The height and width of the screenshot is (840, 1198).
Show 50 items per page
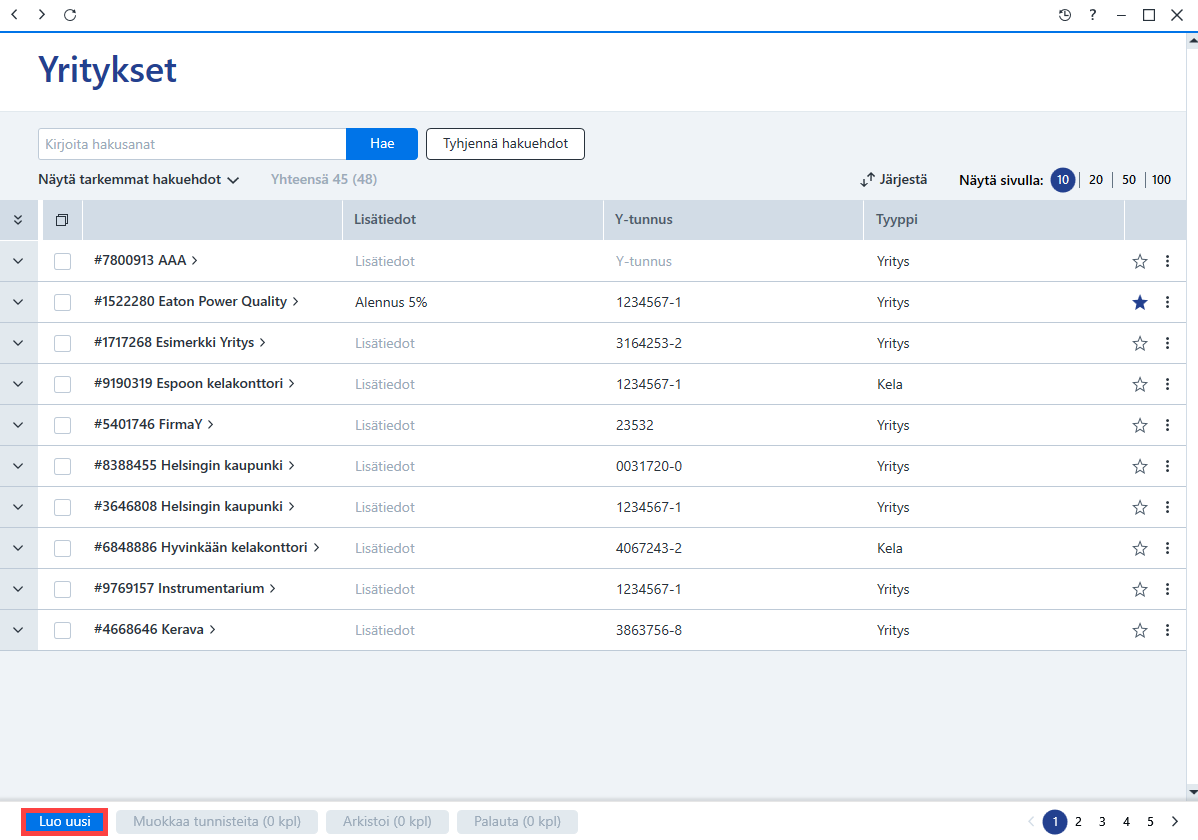pos(1128,180)
